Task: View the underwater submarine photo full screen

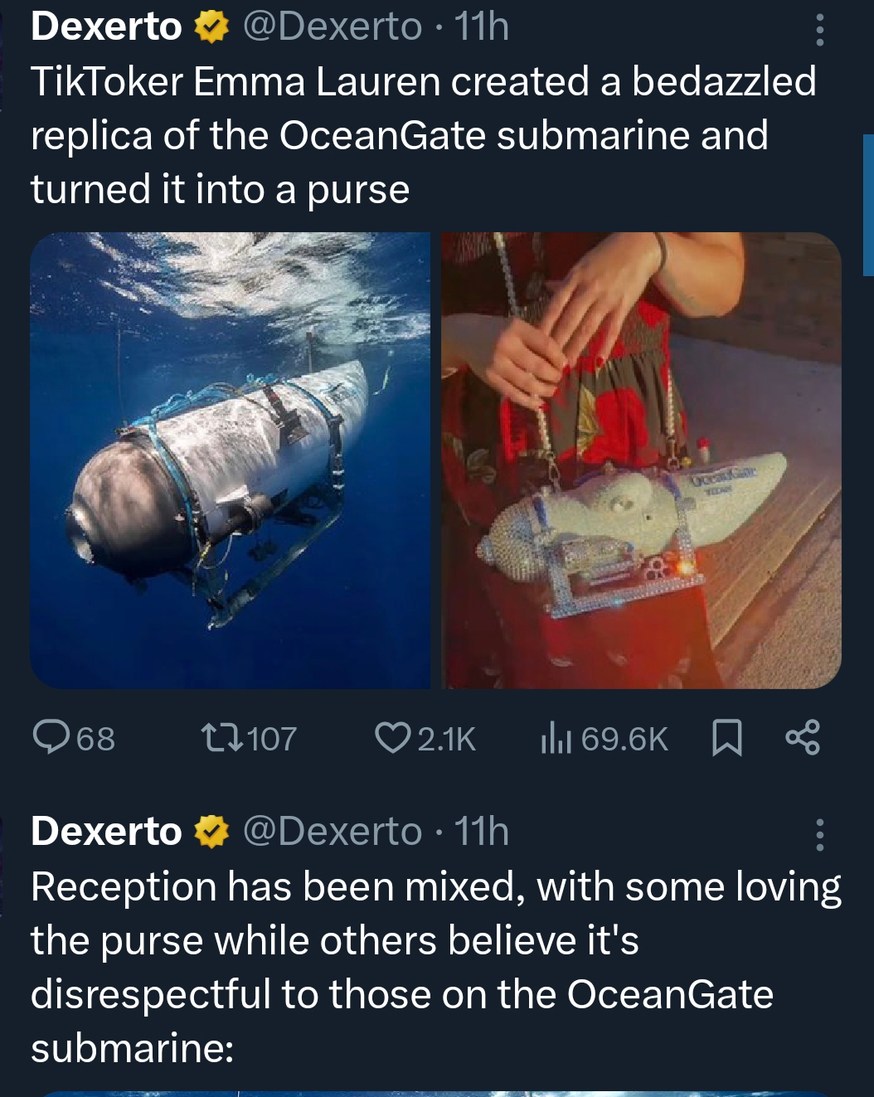Action: point(232,460)
